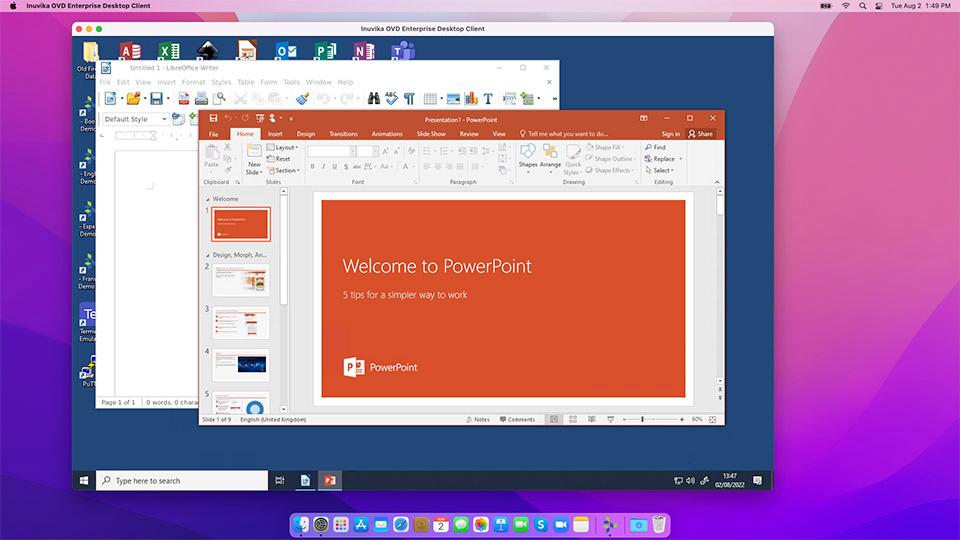Click Tell me what you want to do box
Screen dimensions: 960x540
[x=564, y=133]
